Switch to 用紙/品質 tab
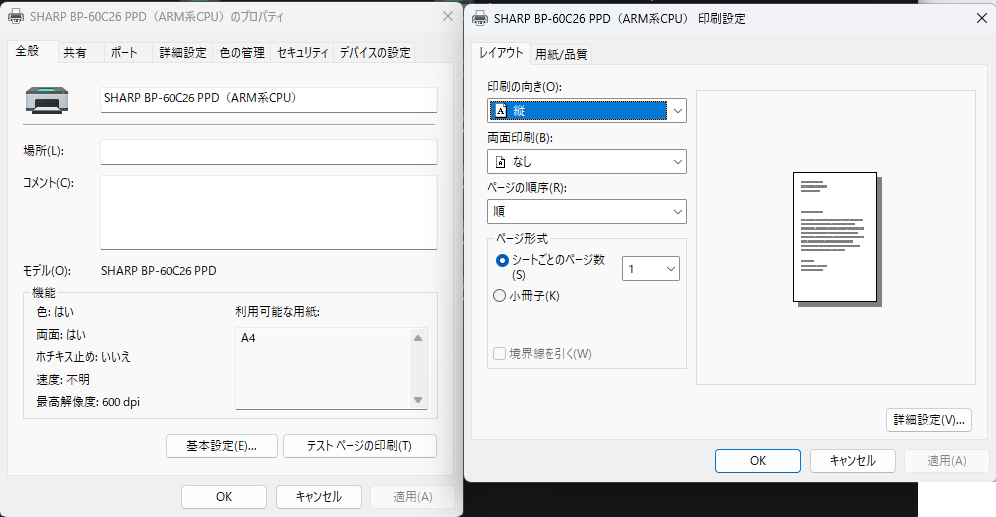The width and height of the screenshot is (996, 517). tap(561, 55)
